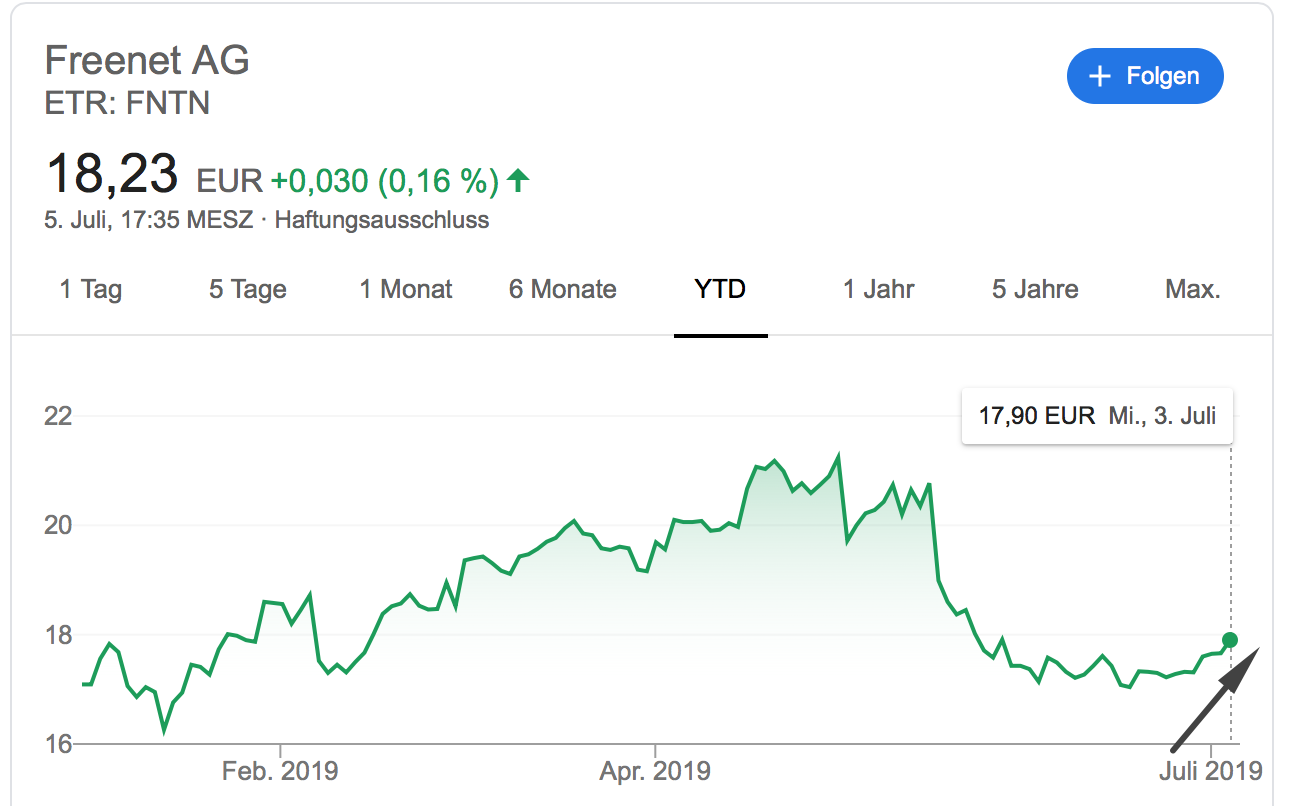Click the Apr. 2019 axis label
The image size is (1290, 806).
point(655,771)
